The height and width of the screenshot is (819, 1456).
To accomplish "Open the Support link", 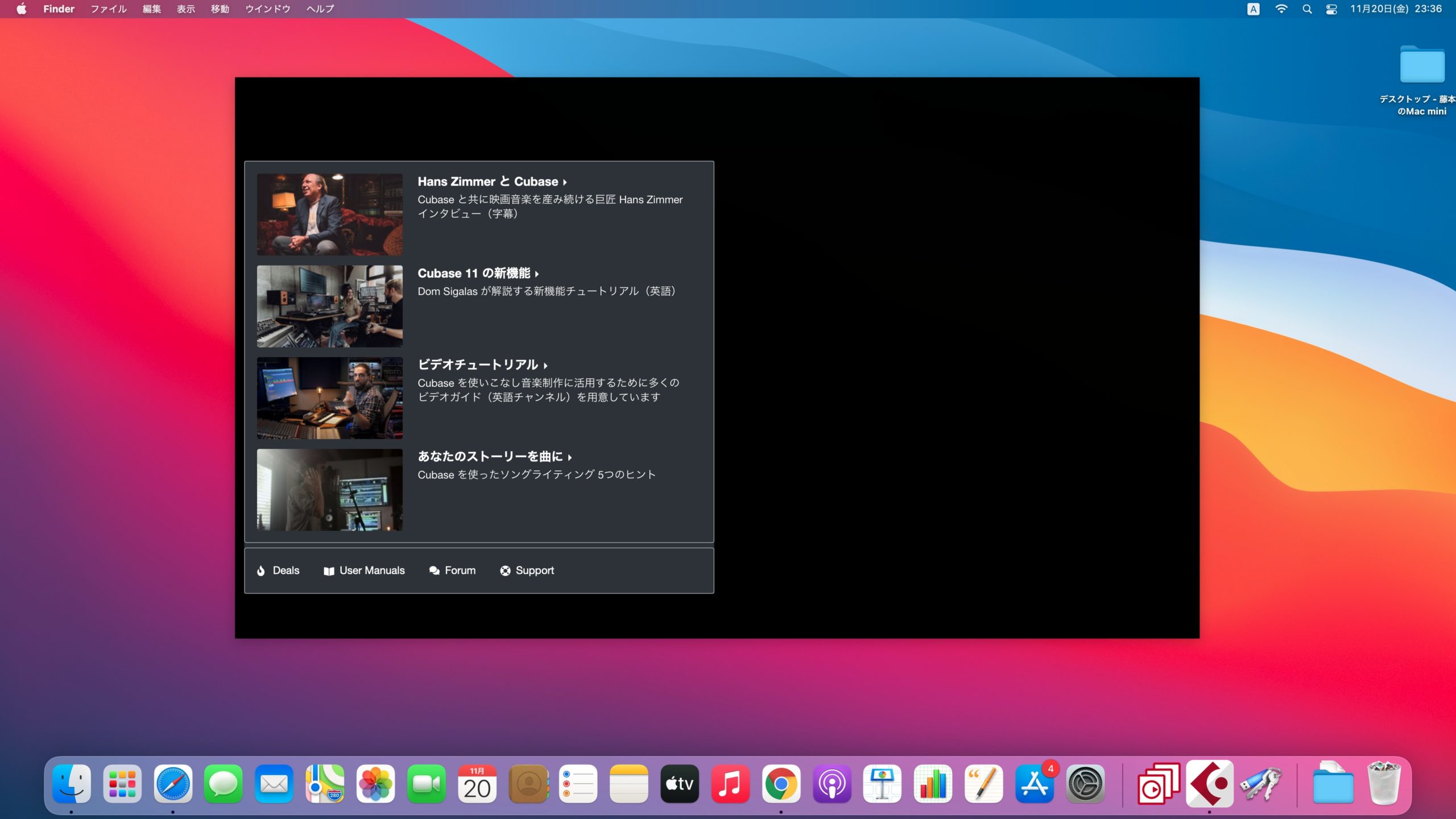I will 527,570.
